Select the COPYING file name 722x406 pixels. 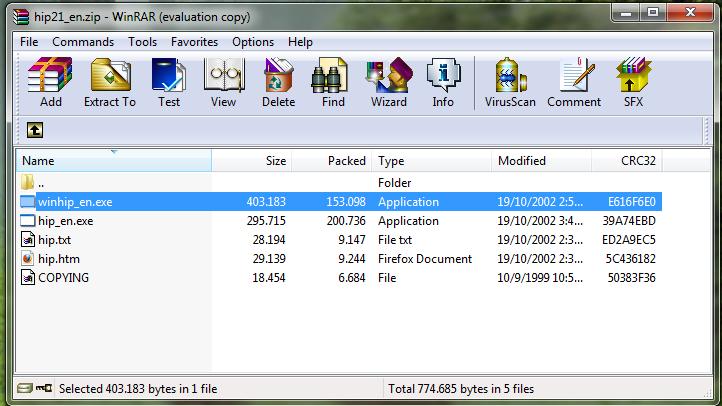(64, 278)
